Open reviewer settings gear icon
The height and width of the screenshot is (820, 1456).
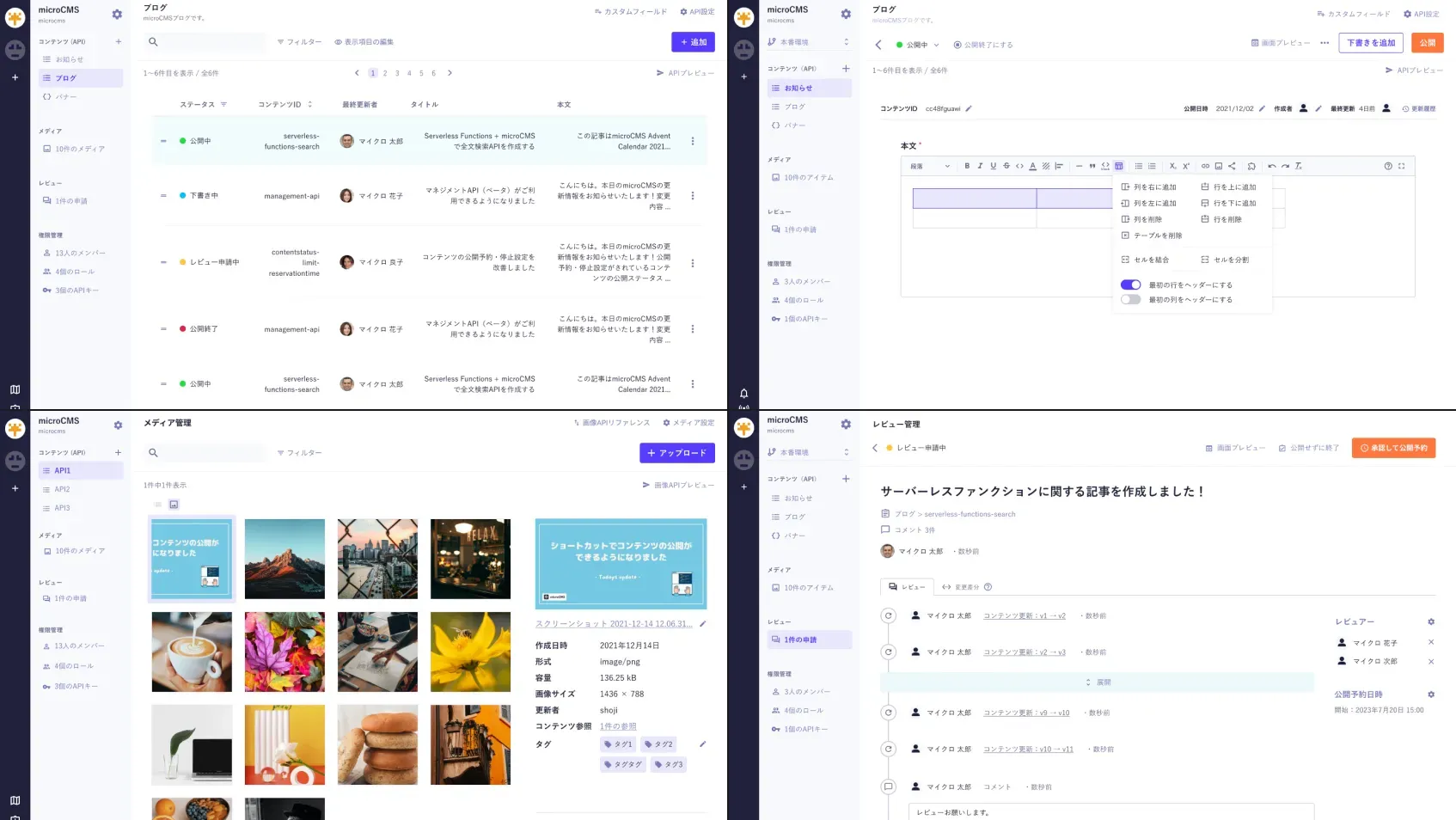(1431, 621)
